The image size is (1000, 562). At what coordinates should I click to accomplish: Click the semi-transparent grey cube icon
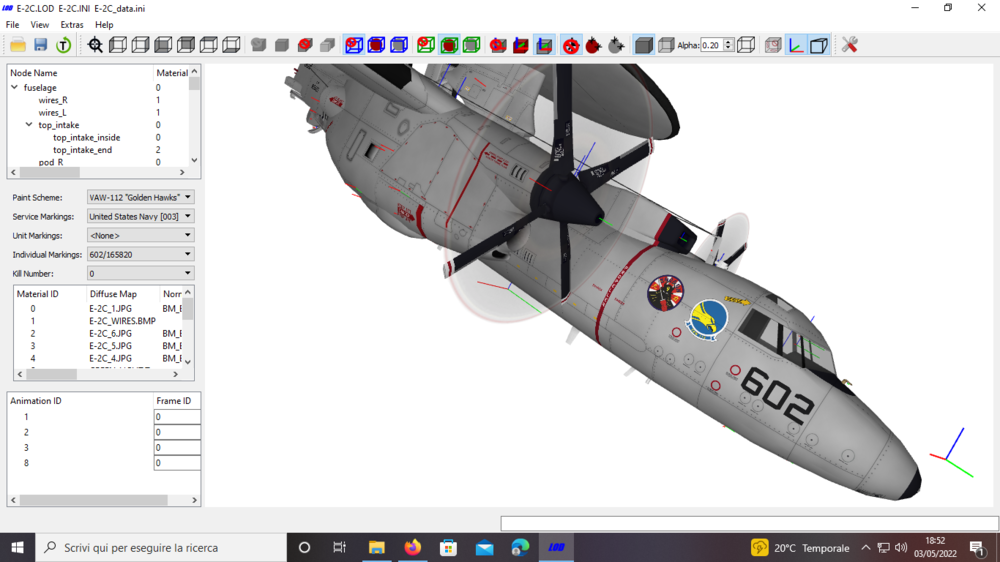click(x=666, y=45)
